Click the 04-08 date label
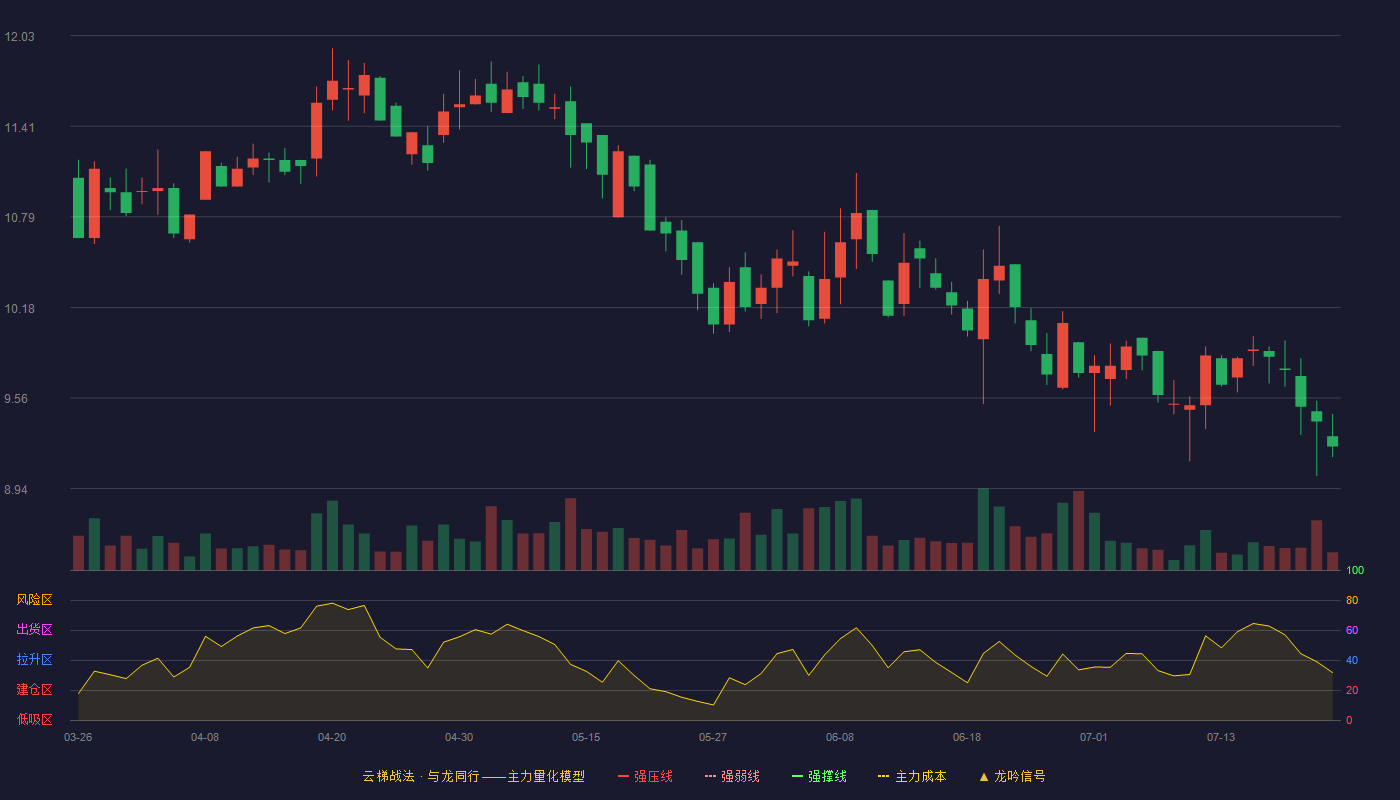Viewport: 1400px width, 800px height. 205,737
